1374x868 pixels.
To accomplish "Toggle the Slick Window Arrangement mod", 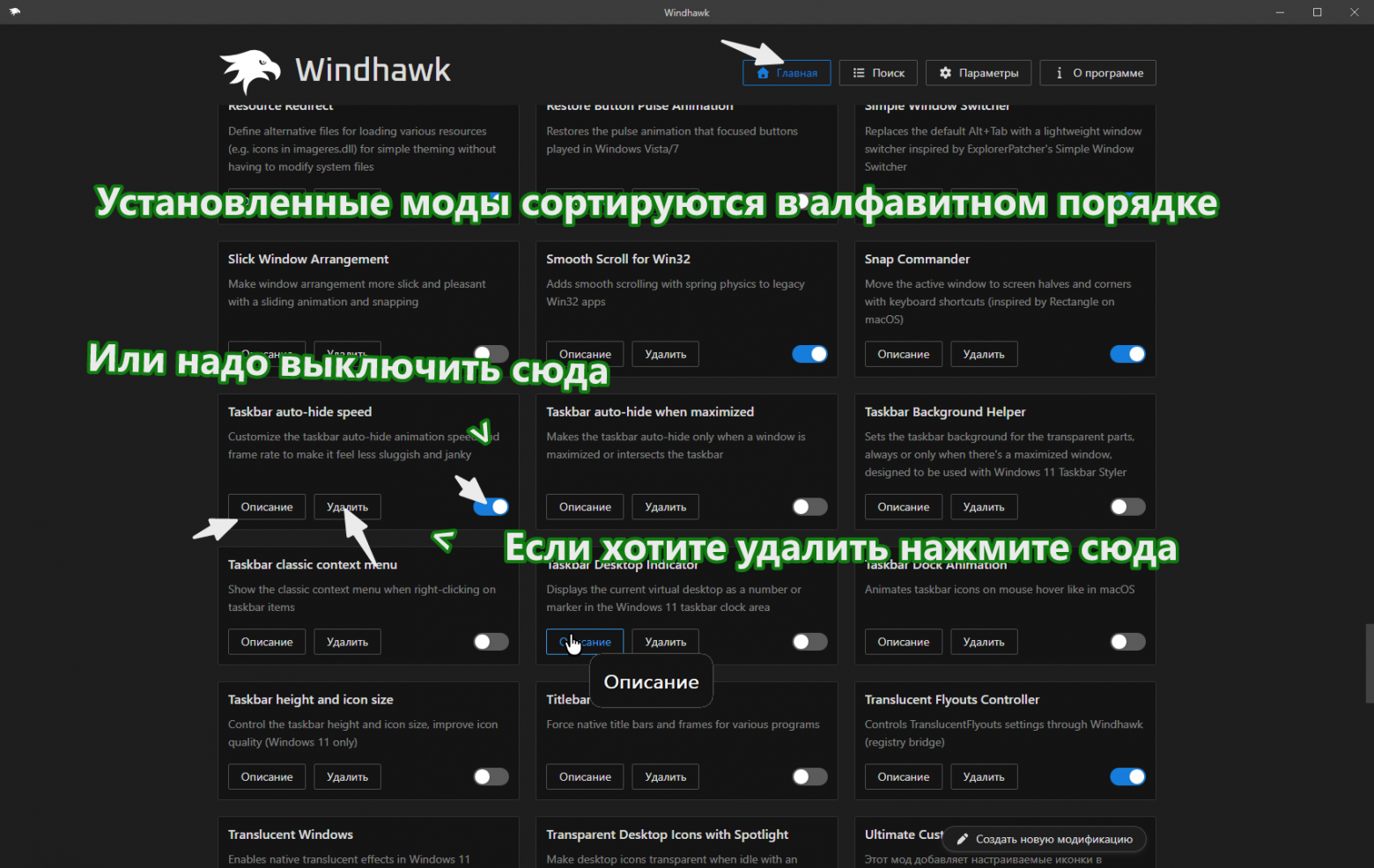I will [491, 354].
